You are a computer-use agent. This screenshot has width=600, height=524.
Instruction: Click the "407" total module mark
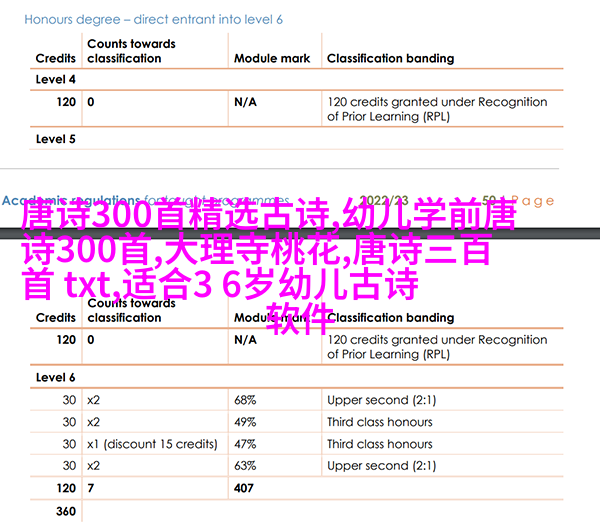click(244, 488)
